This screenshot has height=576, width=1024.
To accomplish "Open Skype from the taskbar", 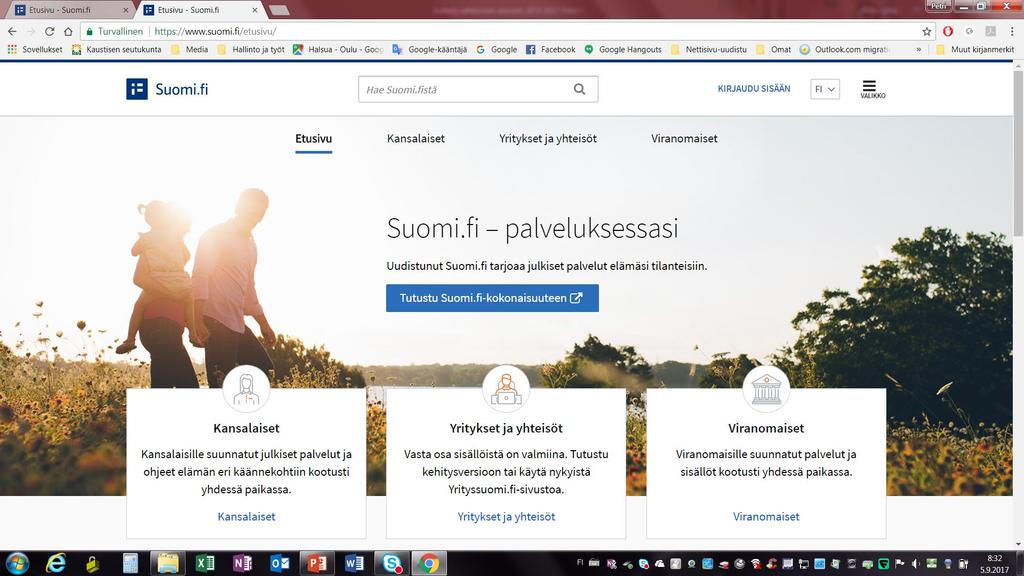I will point(392,563).
